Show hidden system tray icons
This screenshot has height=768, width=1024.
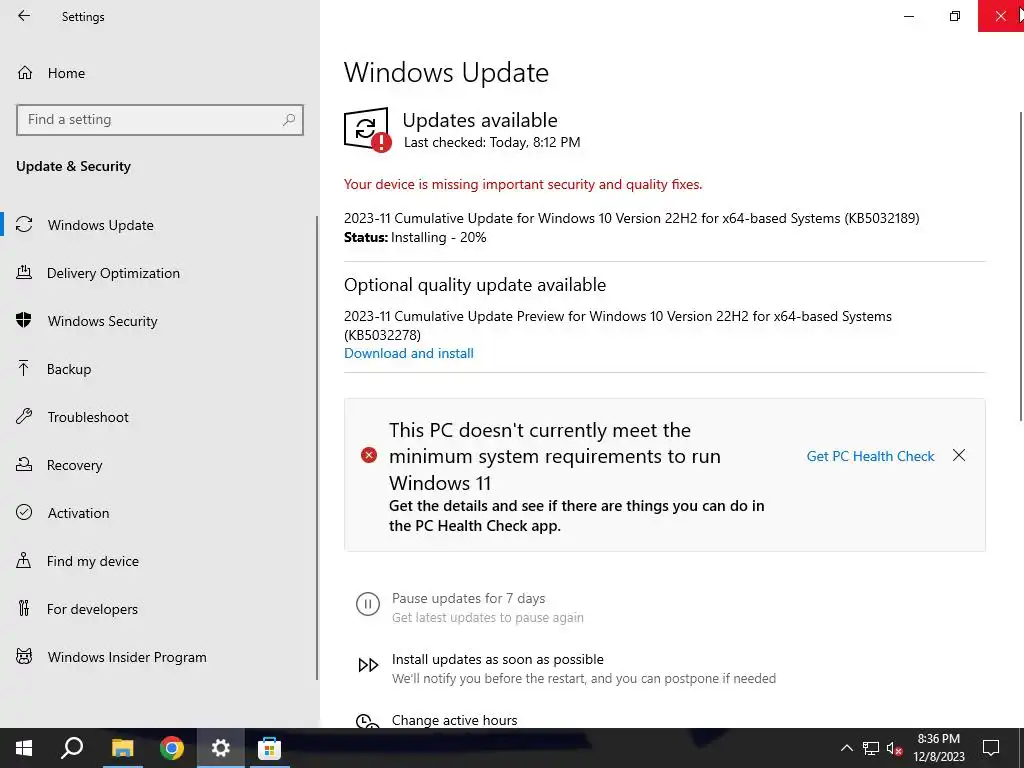pos(846,748)
